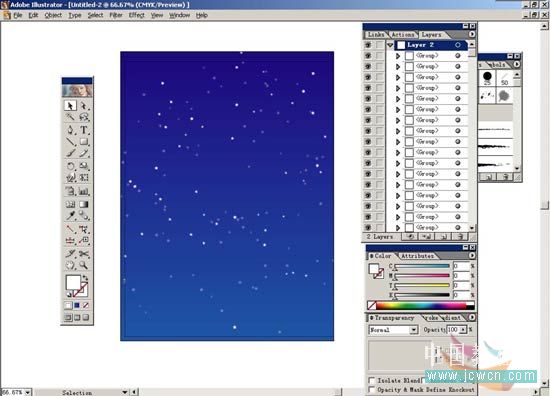Select the Direct Selection (white arrow) tool
Viewport: 550px width, 396px height.
click(x=84, y=105)
